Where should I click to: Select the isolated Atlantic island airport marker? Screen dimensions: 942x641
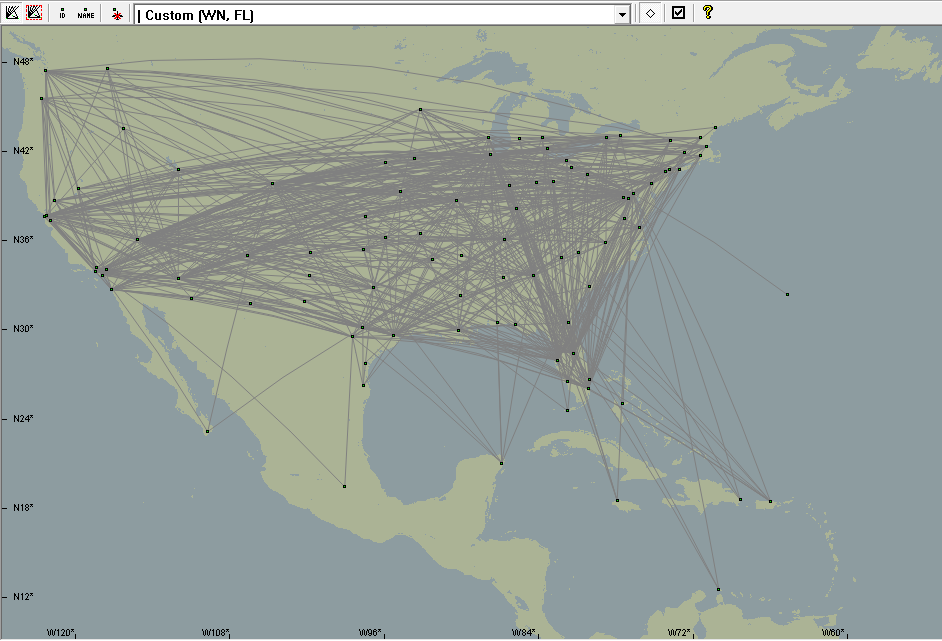coord(788,294)
